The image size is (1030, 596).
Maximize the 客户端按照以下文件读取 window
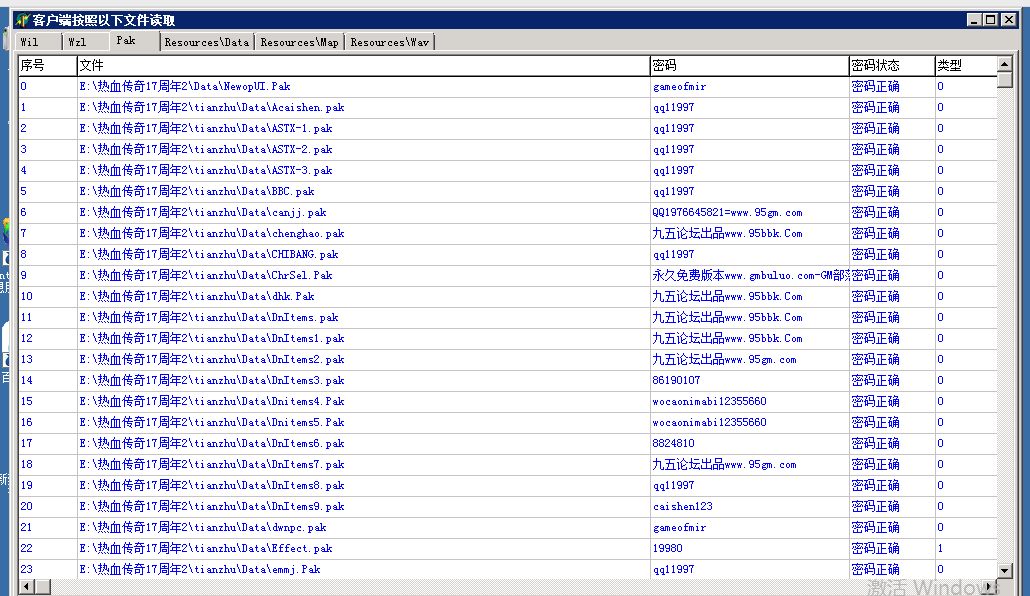[x=991, y=20]
